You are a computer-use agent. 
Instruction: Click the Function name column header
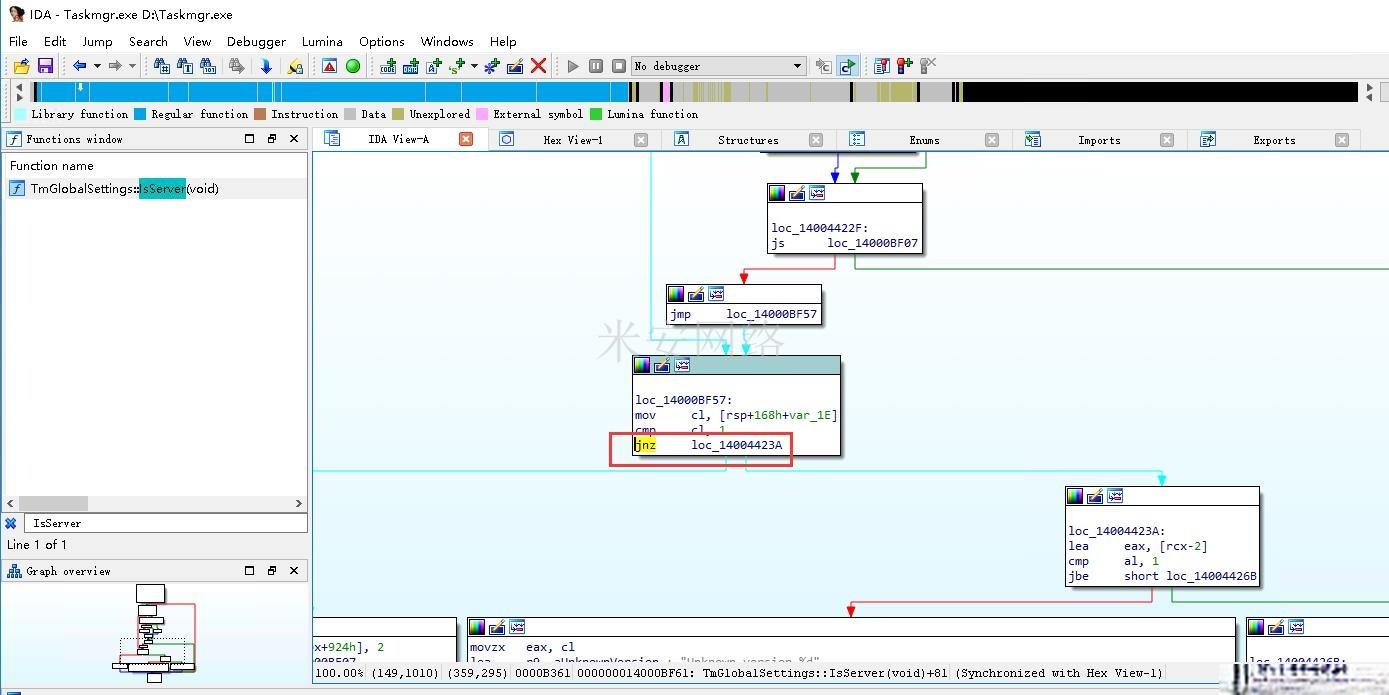point(155,166)
